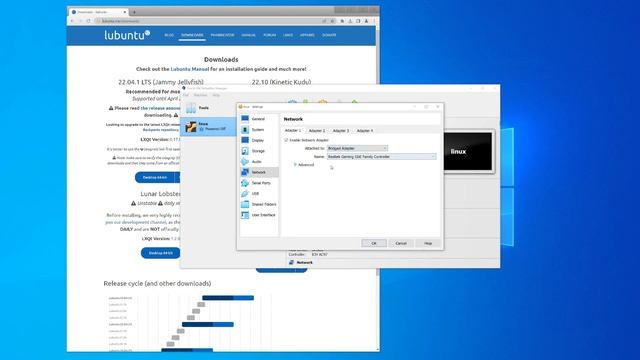Click Help button in Settings dialog

[x=428, y=243]
